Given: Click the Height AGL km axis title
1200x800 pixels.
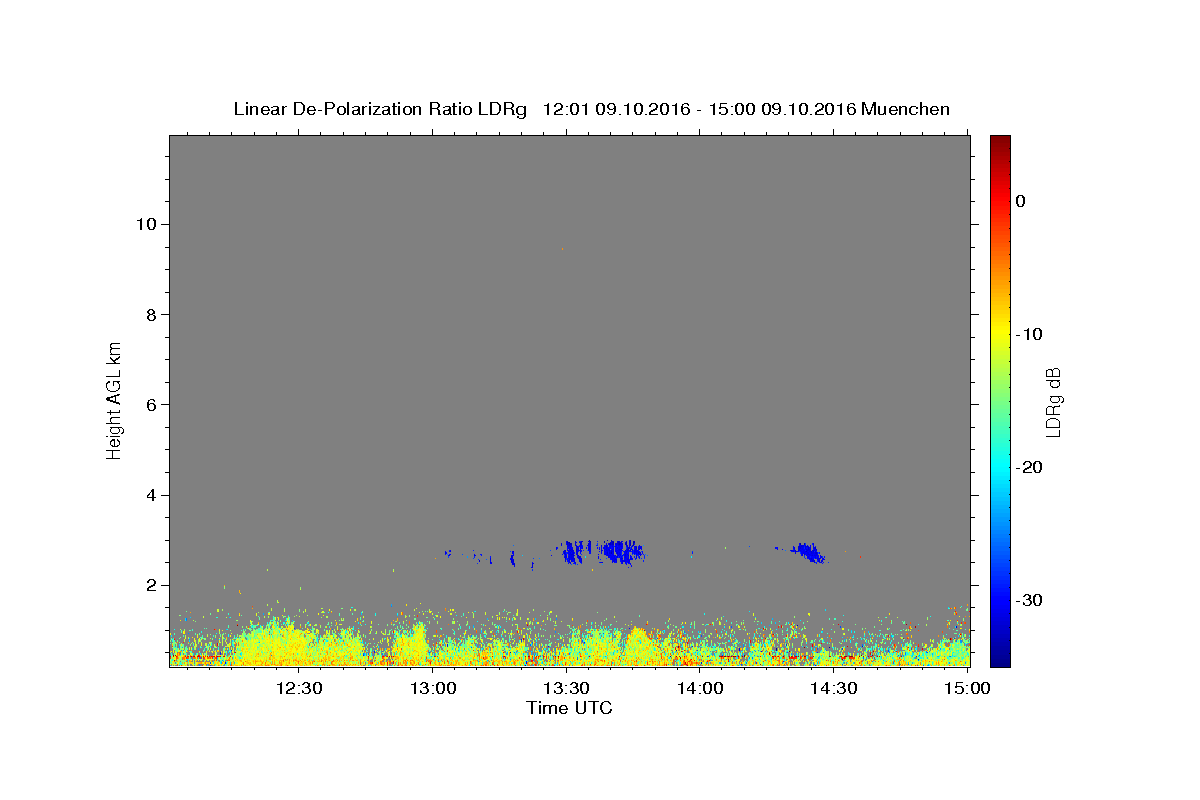Looking at the screenshot, I should (114, 399).
